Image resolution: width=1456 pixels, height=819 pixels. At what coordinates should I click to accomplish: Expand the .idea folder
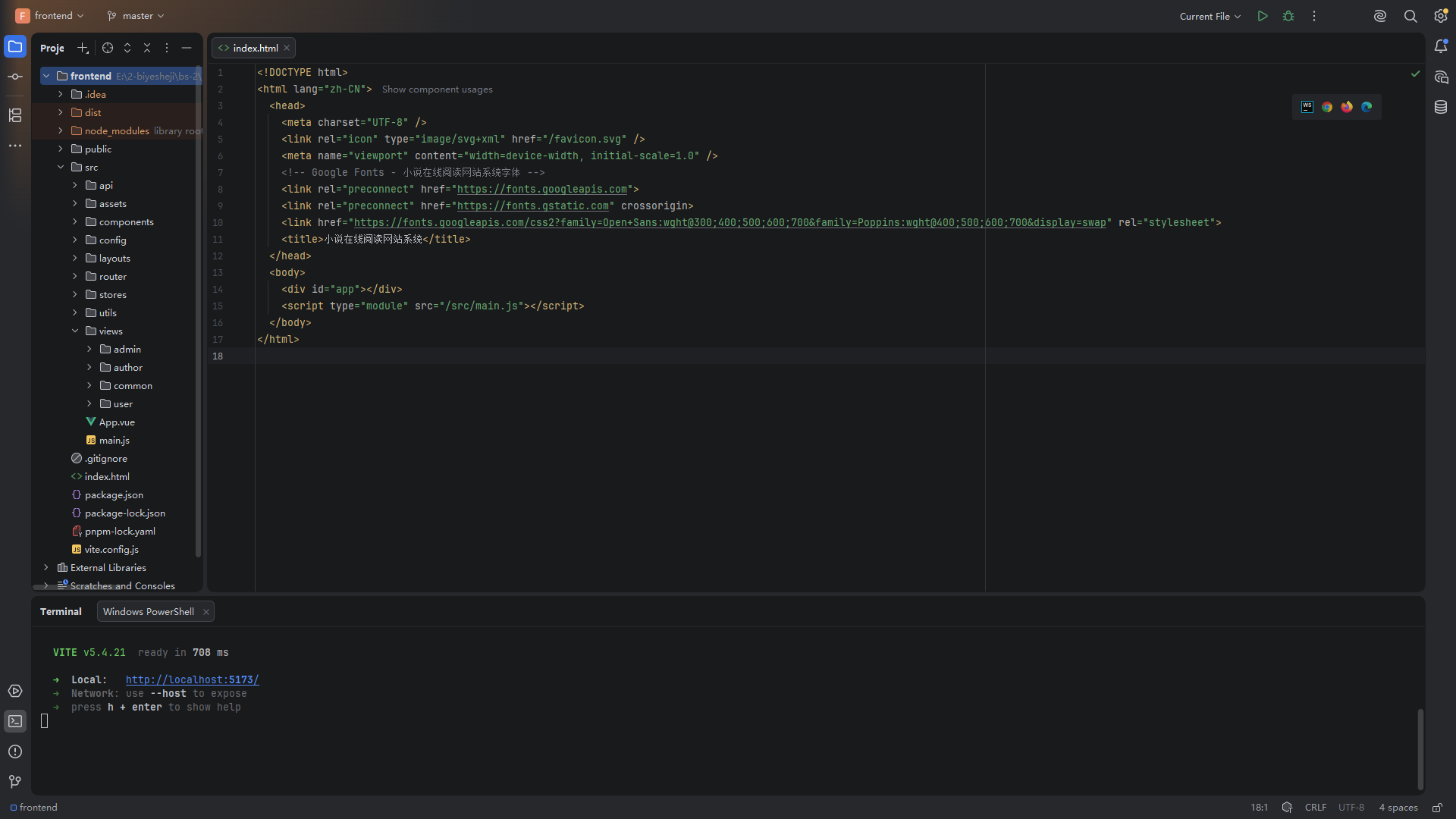[61, 94]
